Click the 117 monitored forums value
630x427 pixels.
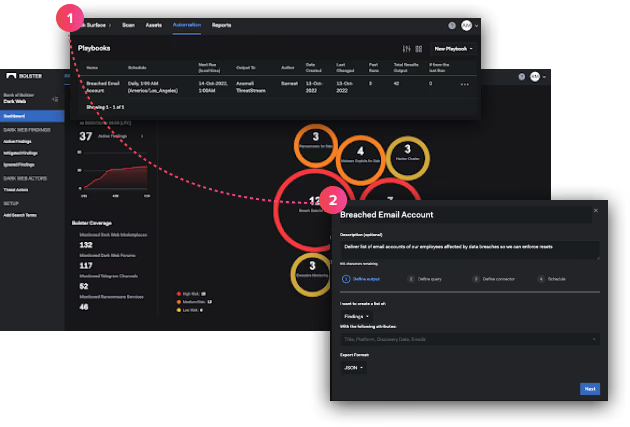pos(86,266)
